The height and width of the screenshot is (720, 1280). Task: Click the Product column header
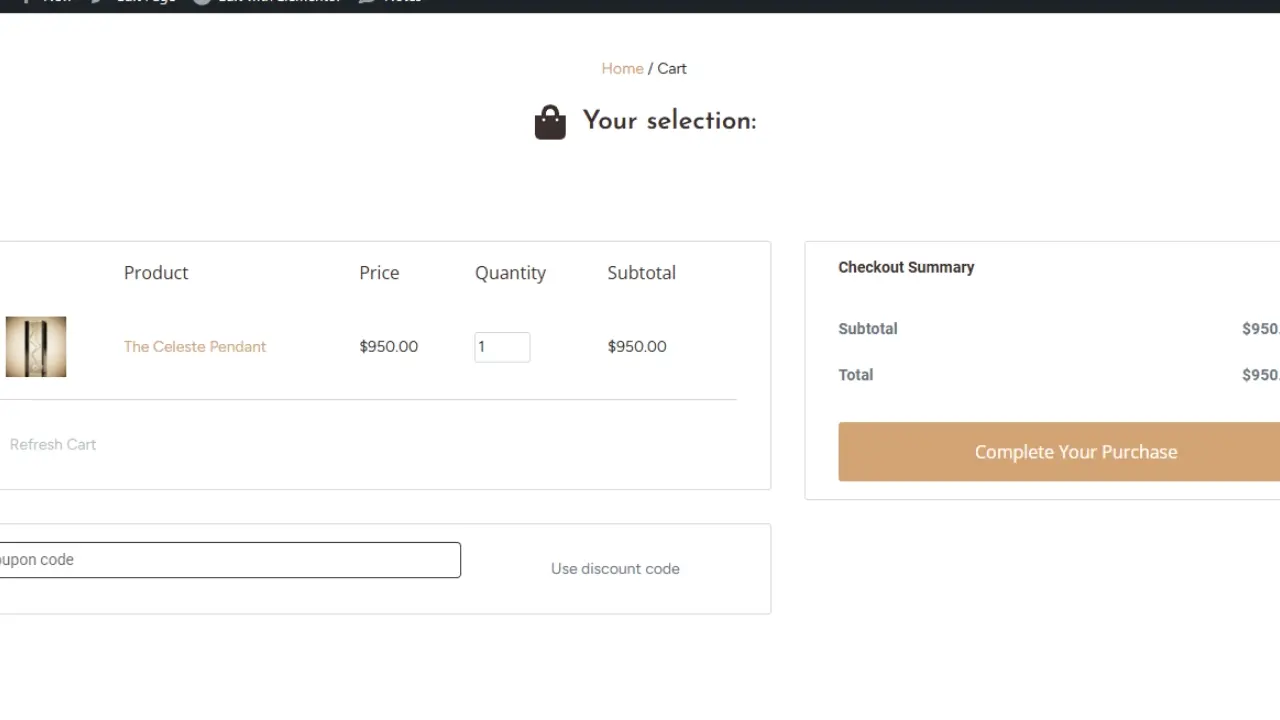click(x=156, y=273)
